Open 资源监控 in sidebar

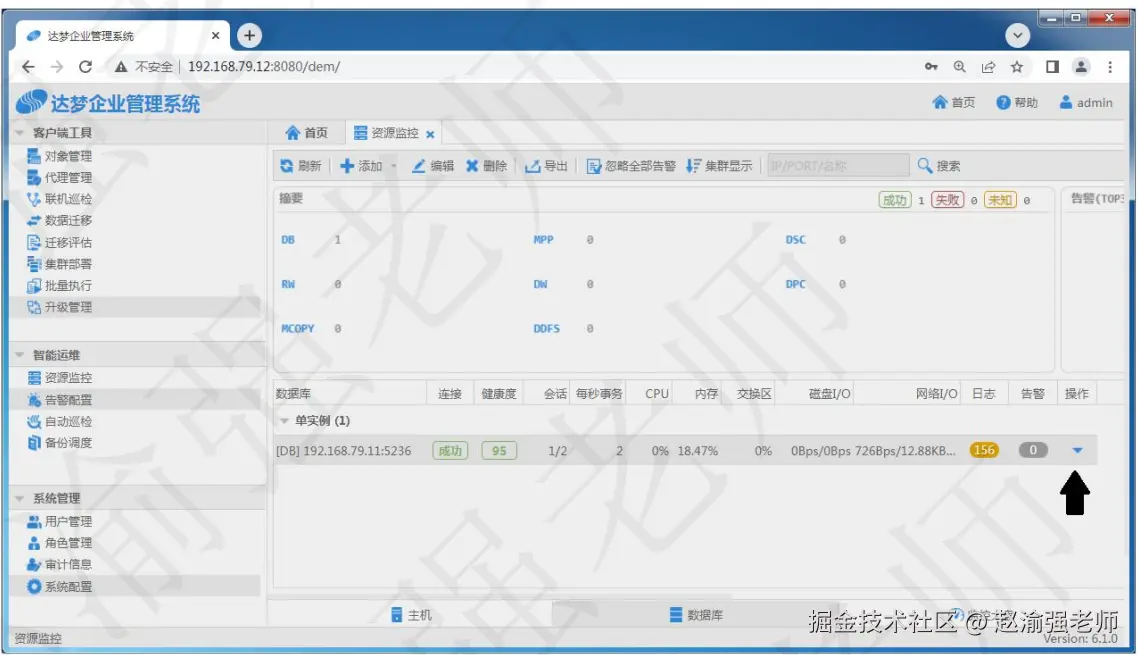[x=60, y=378]
